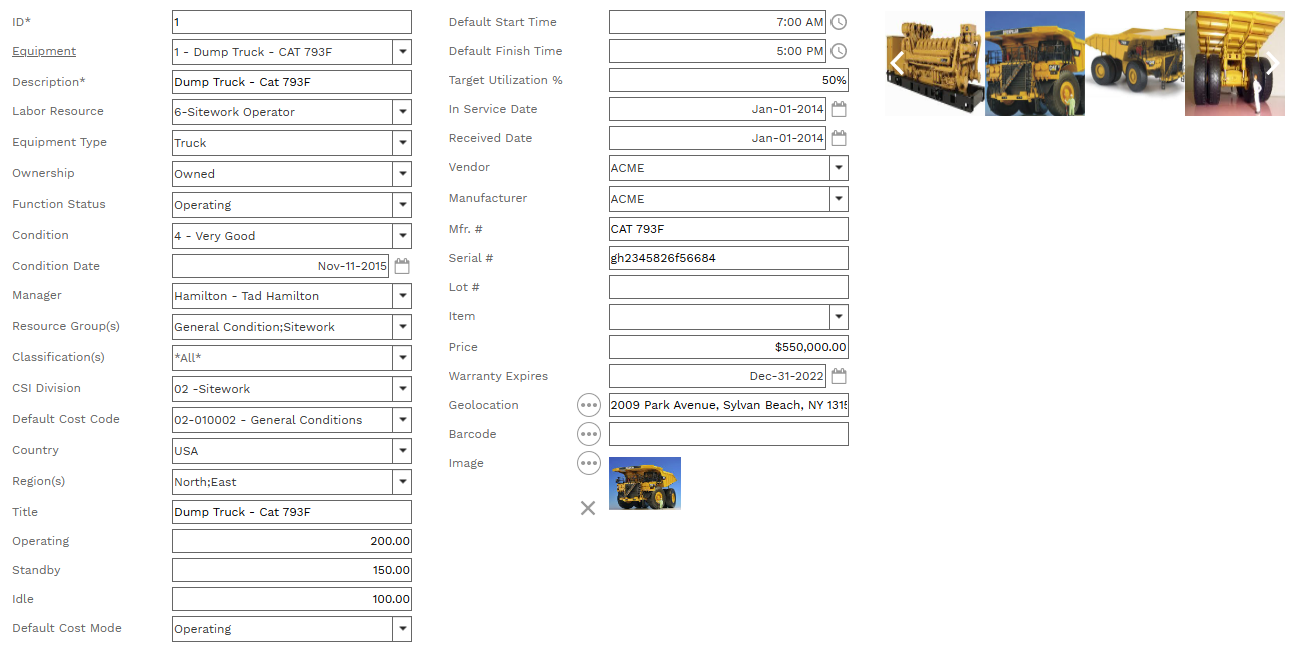
Task: Open calendar for Warranty Expires date
Action: [x=839, y=376]
